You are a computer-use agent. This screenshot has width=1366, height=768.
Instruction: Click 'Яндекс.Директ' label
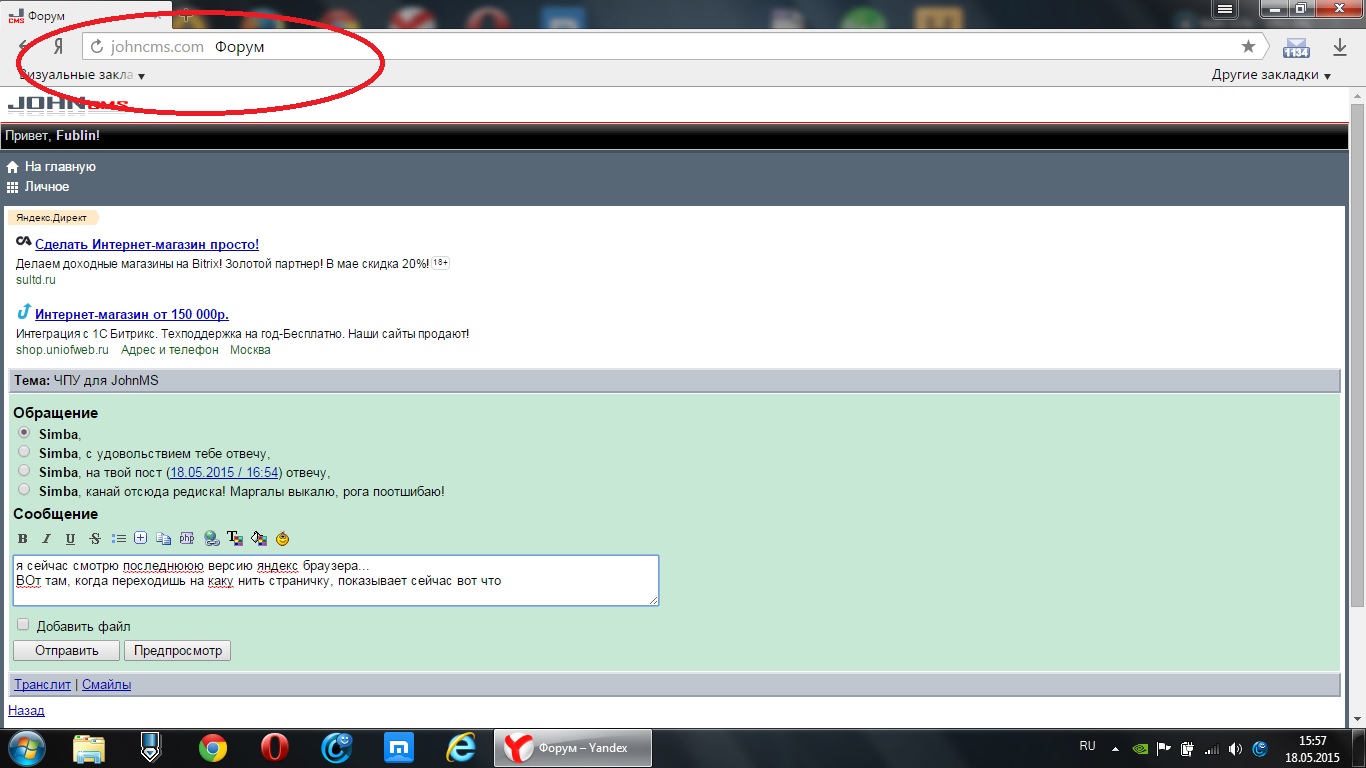[x=52, y=217]
